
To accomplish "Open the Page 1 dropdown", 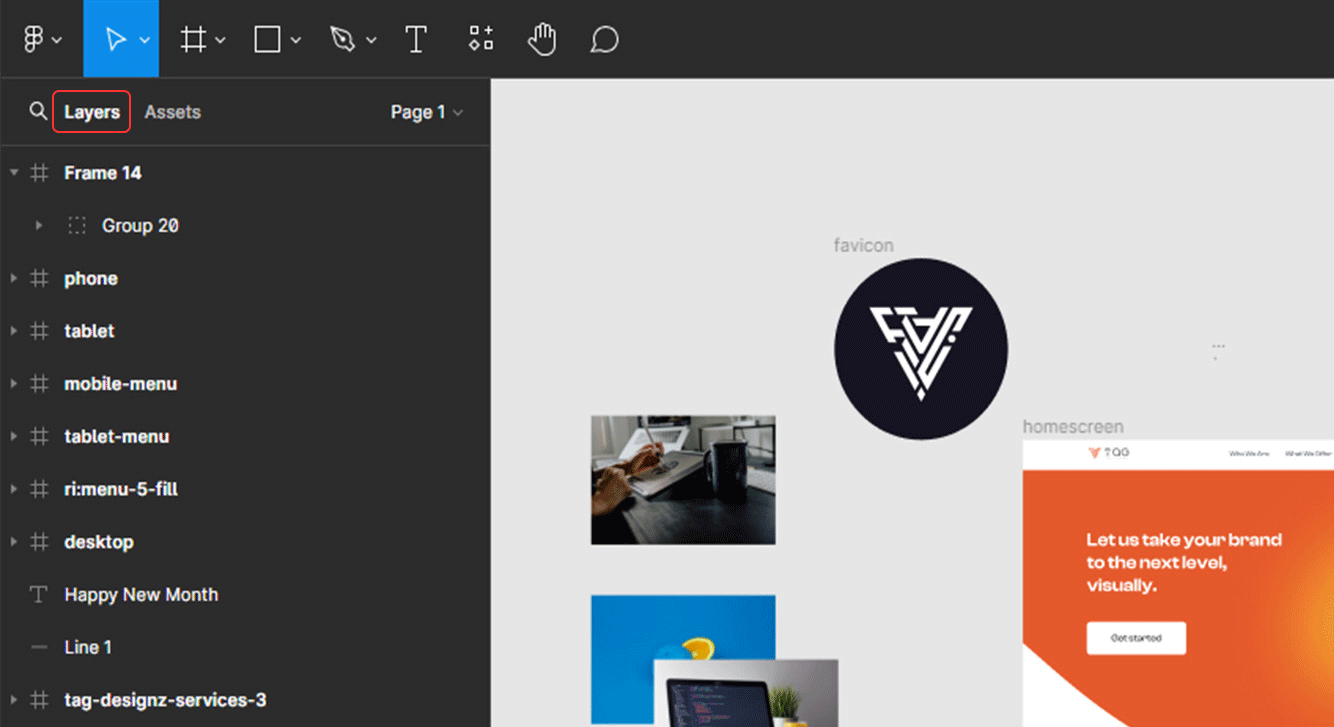I will 427,112.
